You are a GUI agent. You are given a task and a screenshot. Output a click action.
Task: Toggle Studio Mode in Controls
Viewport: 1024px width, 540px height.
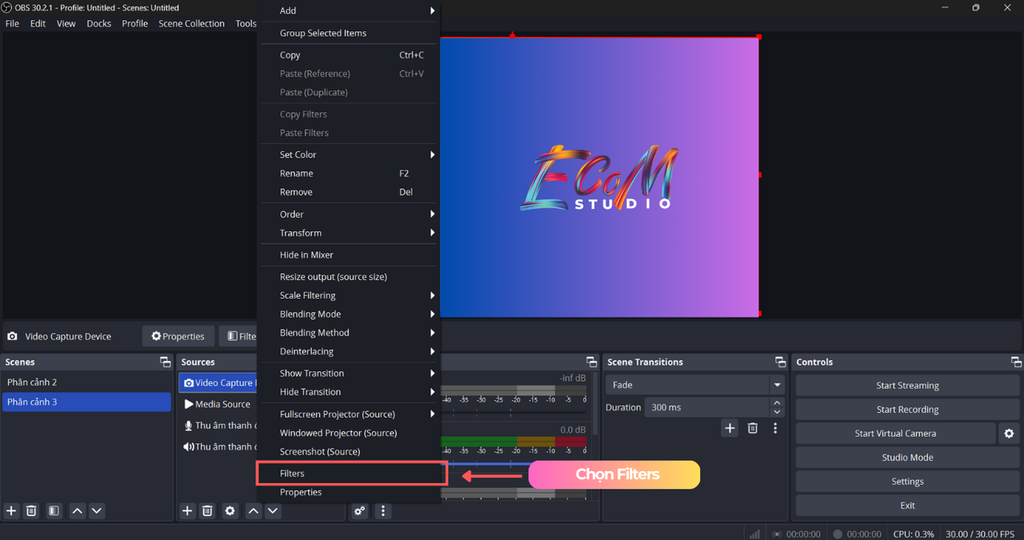click(907, 458)
